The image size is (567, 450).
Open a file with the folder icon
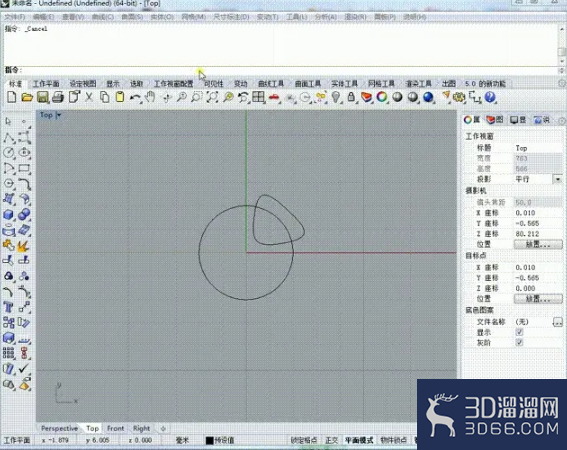[27, 97]
